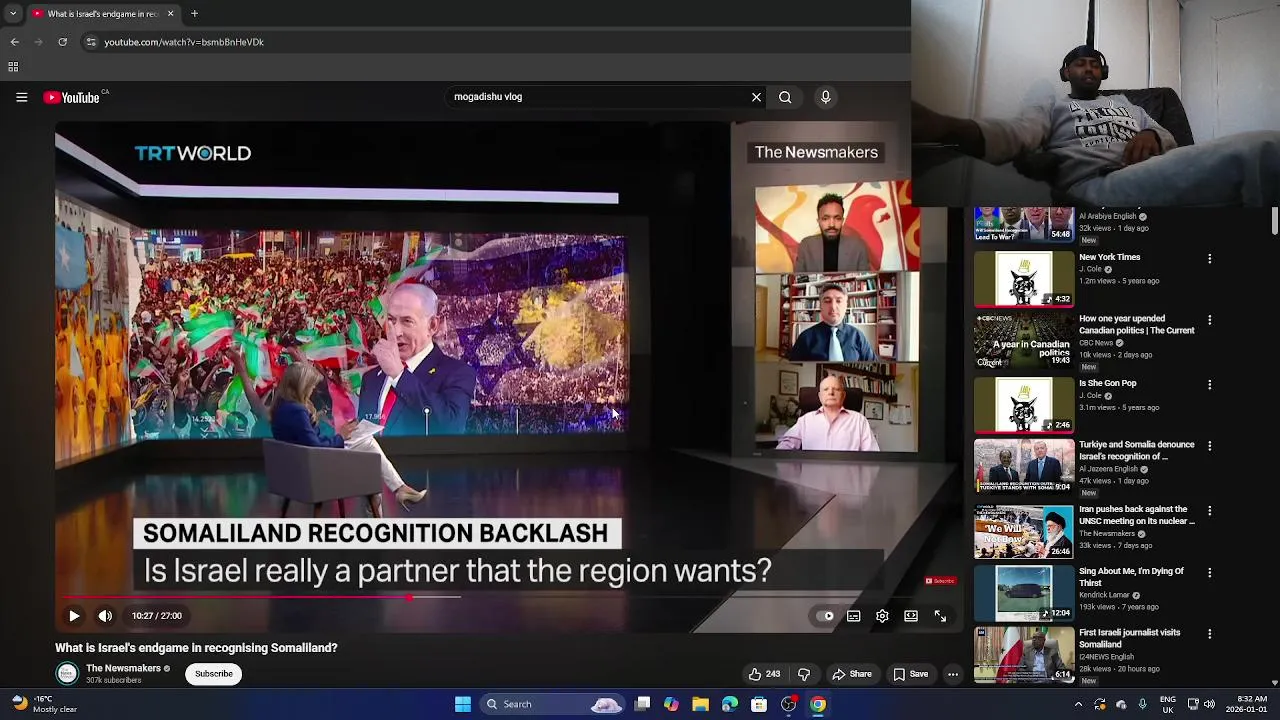Viewport: 1280px width, 720px height.
Task: Open options for 'New York Times' video
Action: 1209,259
